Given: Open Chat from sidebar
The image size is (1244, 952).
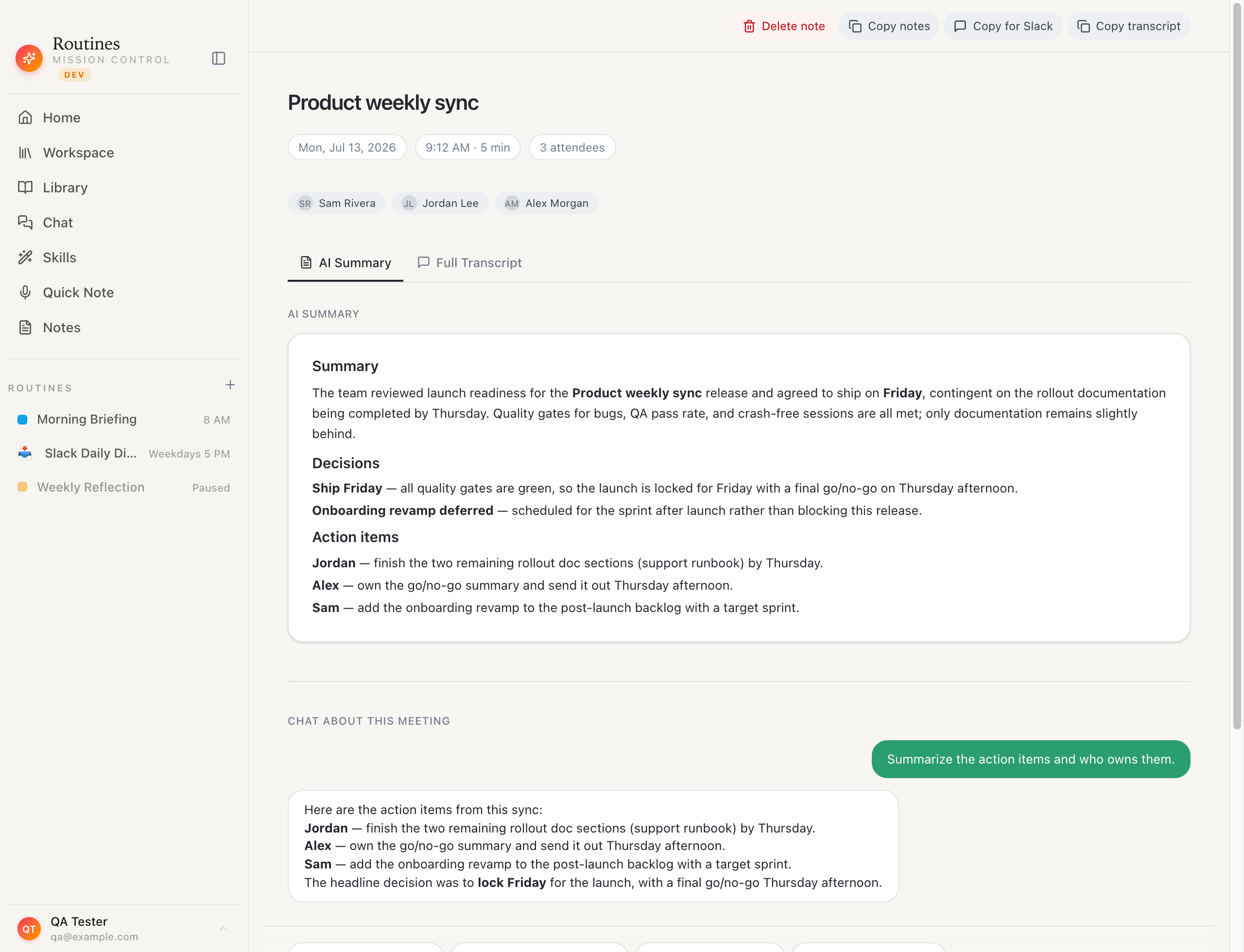Looking at the screenshot, I should [x=124, y=222].
